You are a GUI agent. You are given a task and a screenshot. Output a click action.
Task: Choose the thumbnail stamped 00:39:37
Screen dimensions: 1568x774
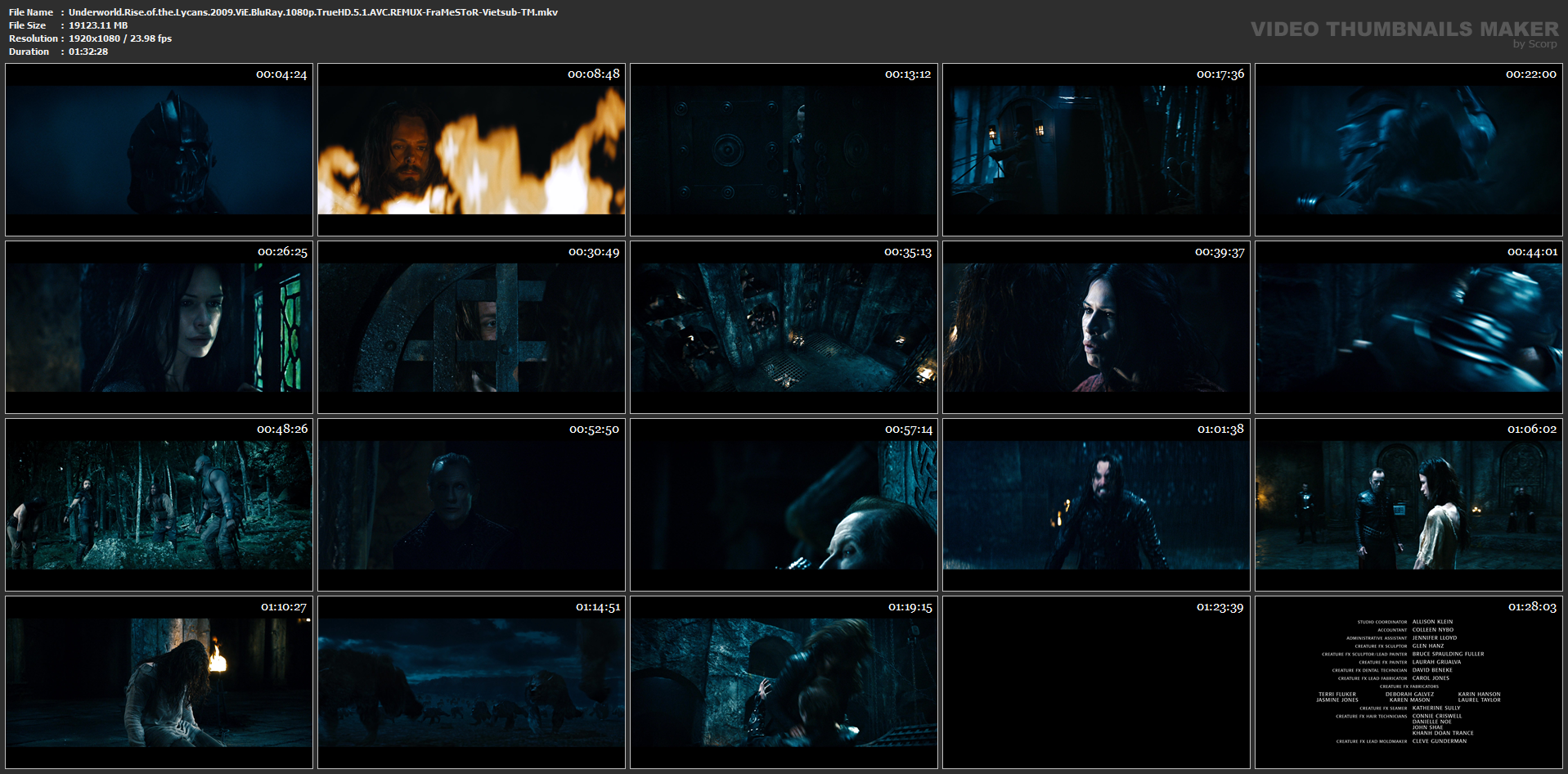click(1096, 327)
